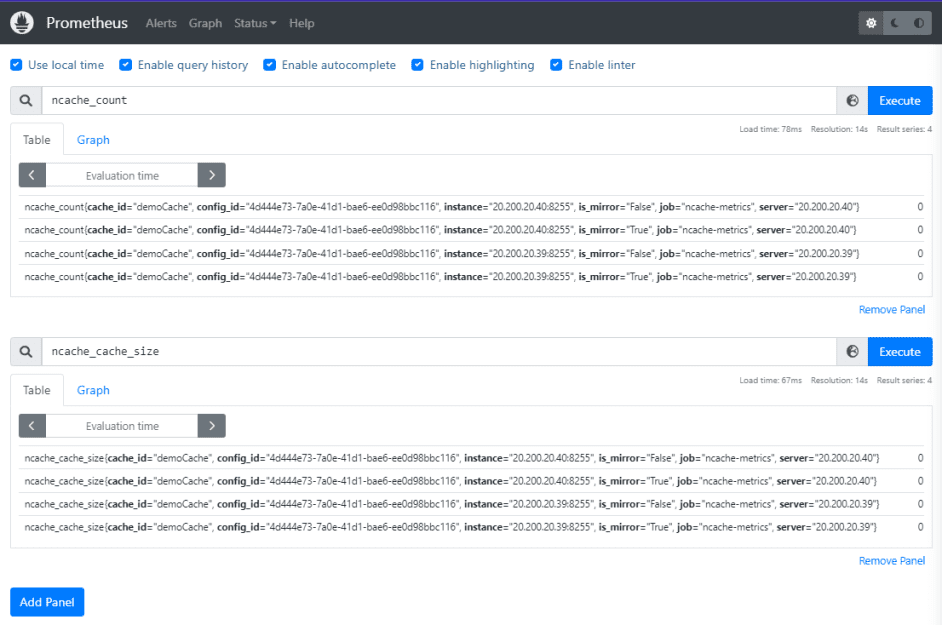942x625 pixels.
Task: Remove the ncache_cache_size panel
Action: pos(892,561)
